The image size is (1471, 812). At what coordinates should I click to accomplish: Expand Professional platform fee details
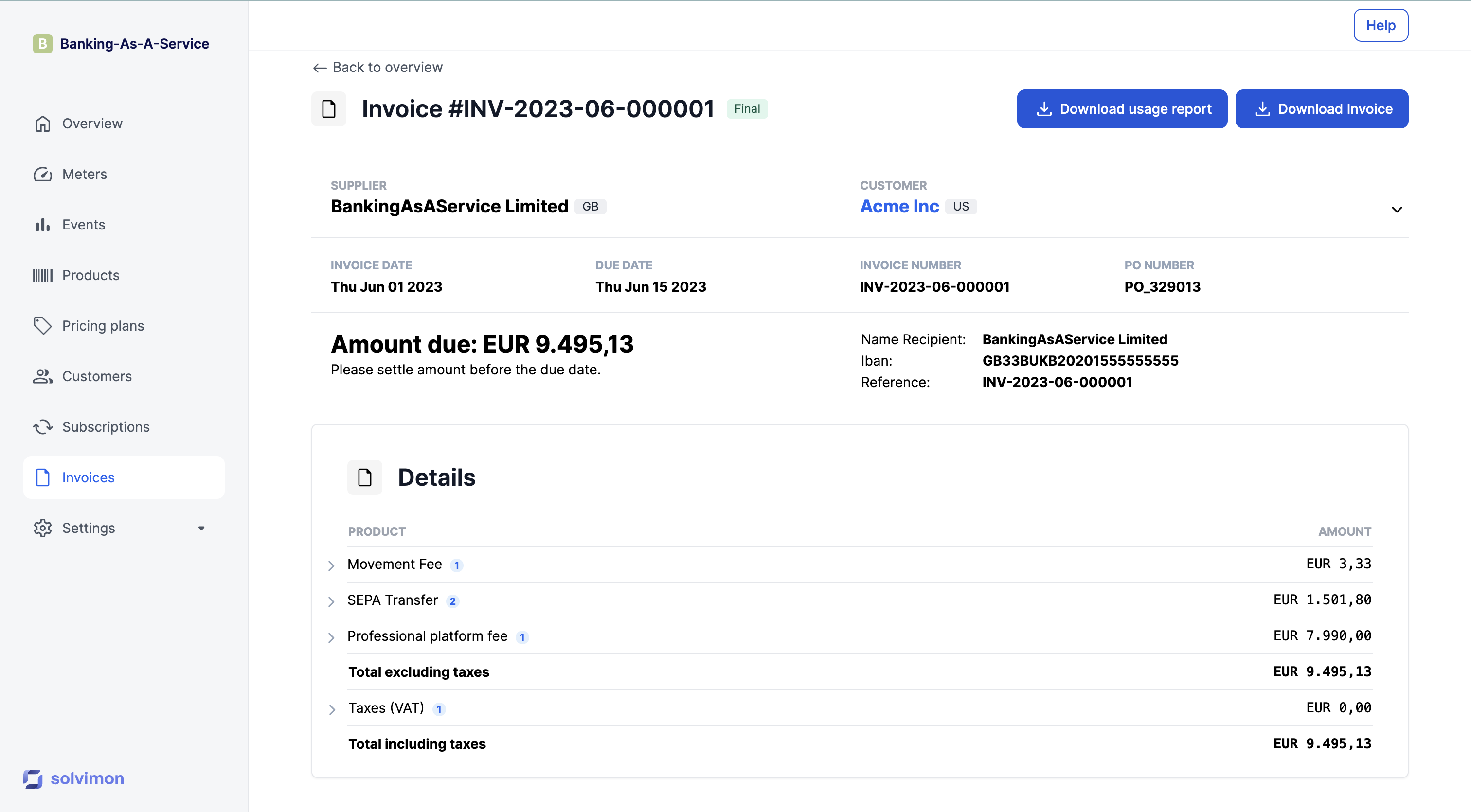pos(331,637)
